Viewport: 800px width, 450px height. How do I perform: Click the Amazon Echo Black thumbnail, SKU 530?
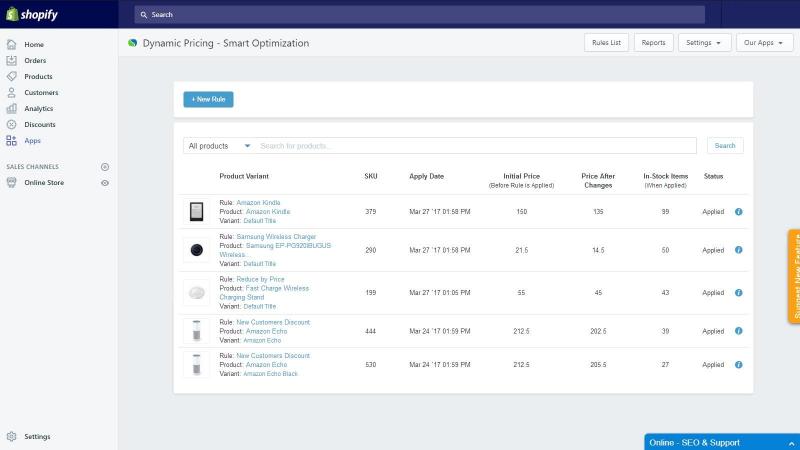point(196,365)
